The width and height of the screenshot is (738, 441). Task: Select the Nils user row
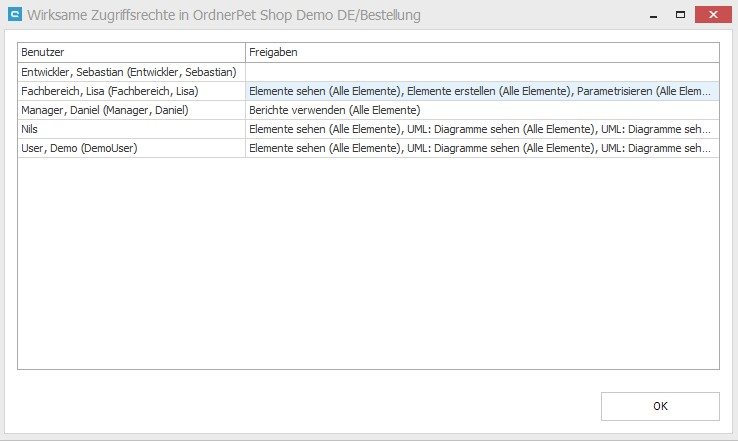[x=30, y=129]
